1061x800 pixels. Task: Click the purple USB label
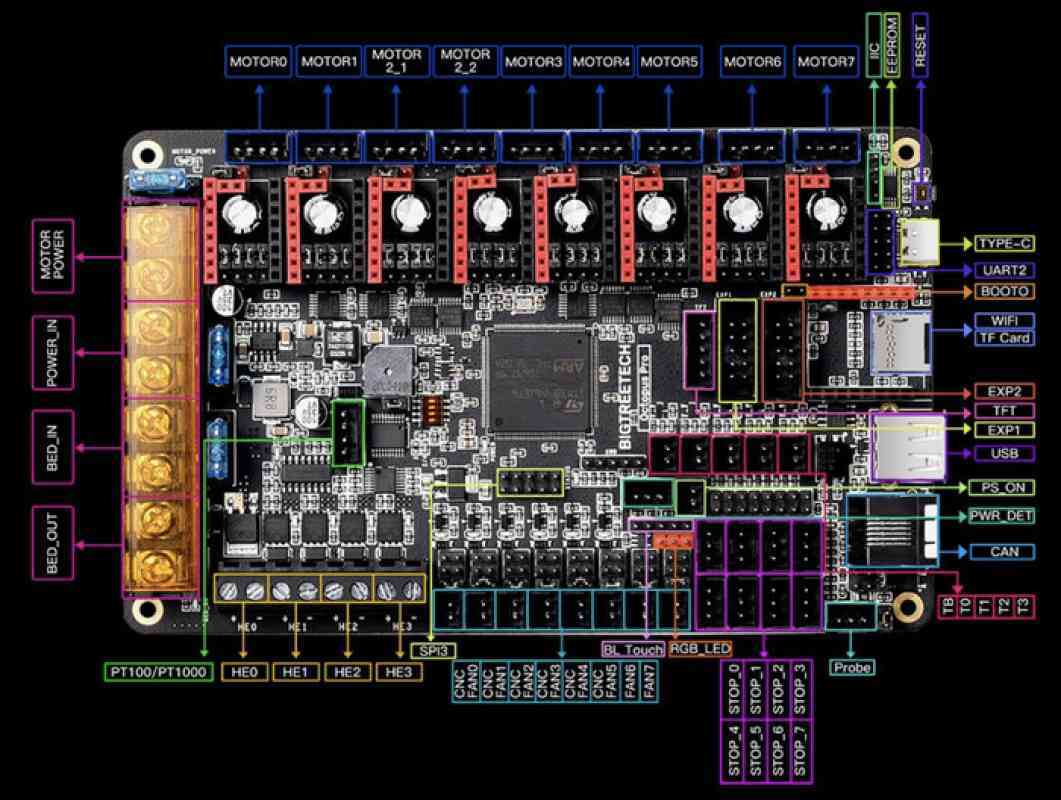(1005, 453)
